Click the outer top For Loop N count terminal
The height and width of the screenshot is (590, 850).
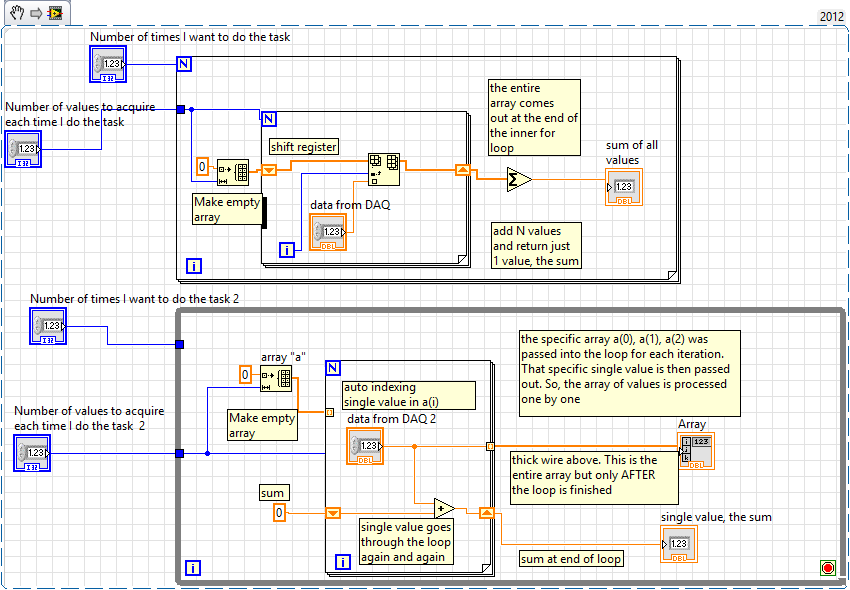point(184,64)
